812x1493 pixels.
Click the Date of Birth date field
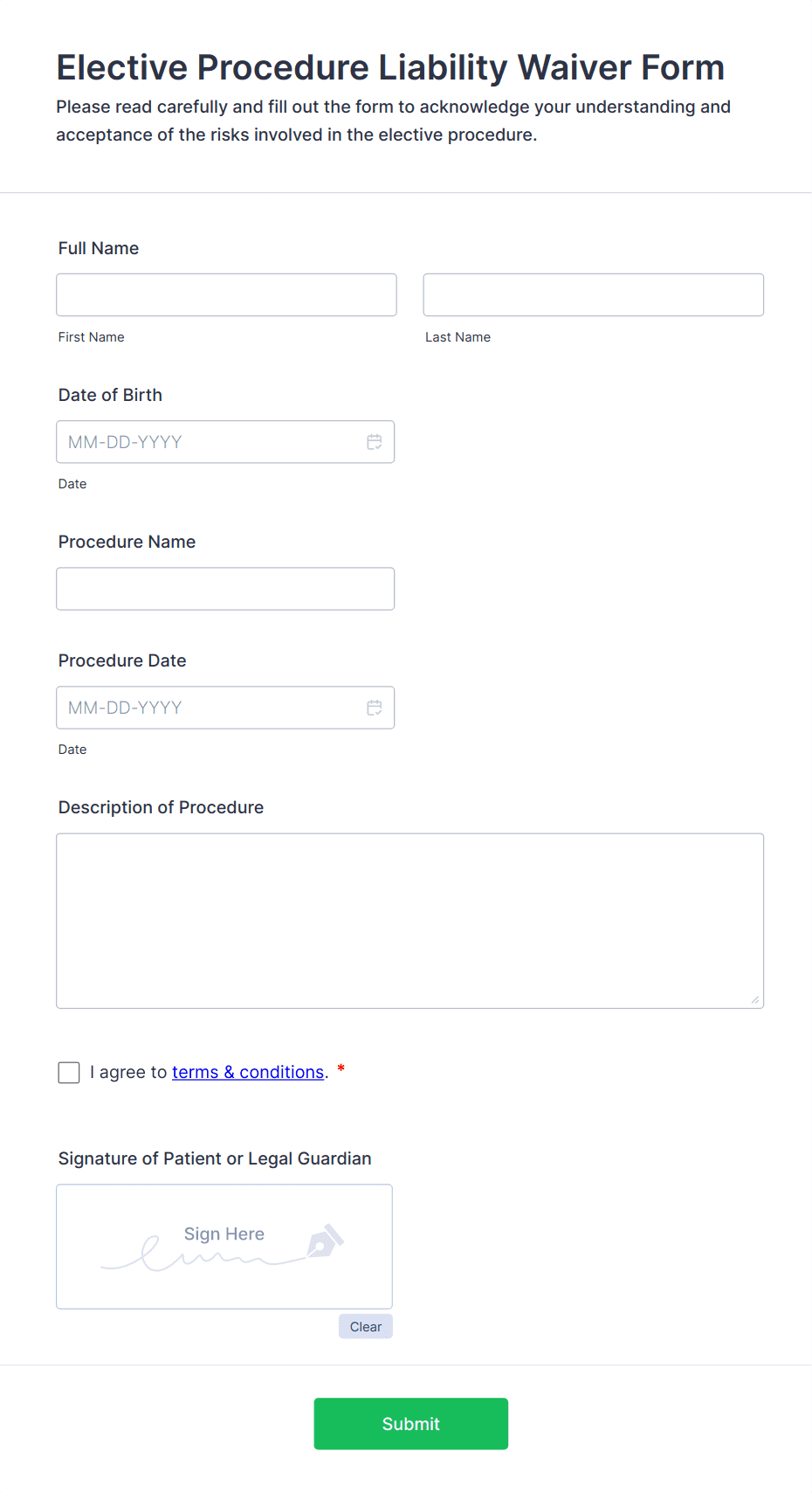tap(210, 442)
